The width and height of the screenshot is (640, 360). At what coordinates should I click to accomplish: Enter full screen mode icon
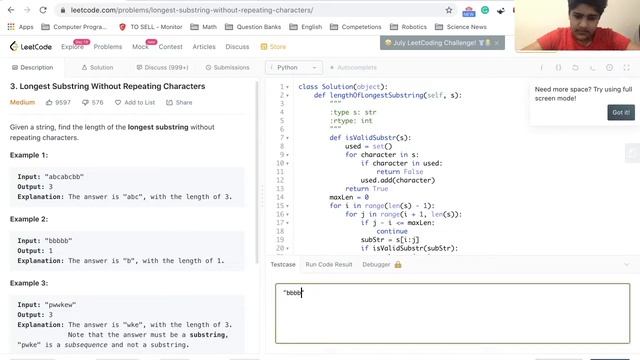click(x=627, y=68)
